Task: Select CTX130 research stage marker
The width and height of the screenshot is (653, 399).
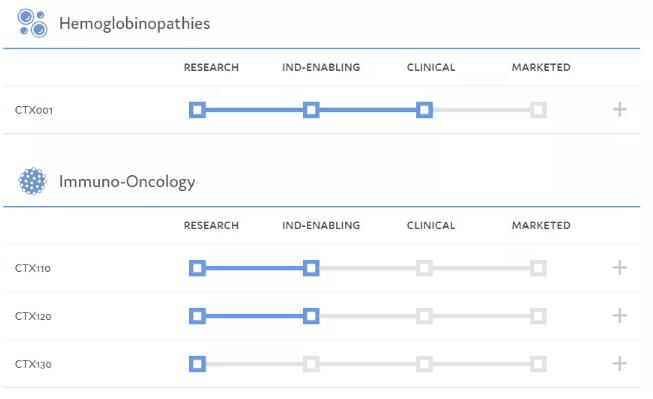Action: [197, 364]
